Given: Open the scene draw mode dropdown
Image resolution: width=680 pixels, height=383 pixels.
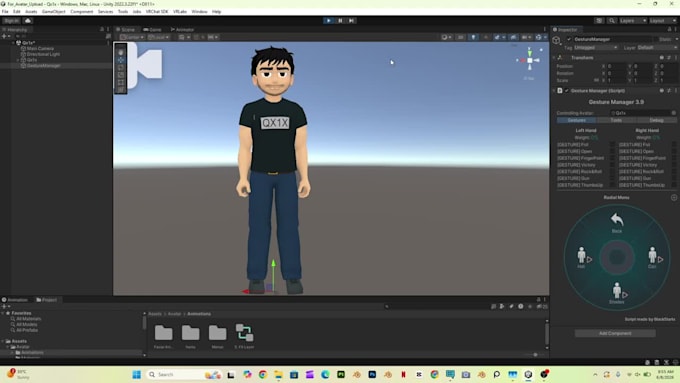Looking at the screenshot, I should [446, 37].
